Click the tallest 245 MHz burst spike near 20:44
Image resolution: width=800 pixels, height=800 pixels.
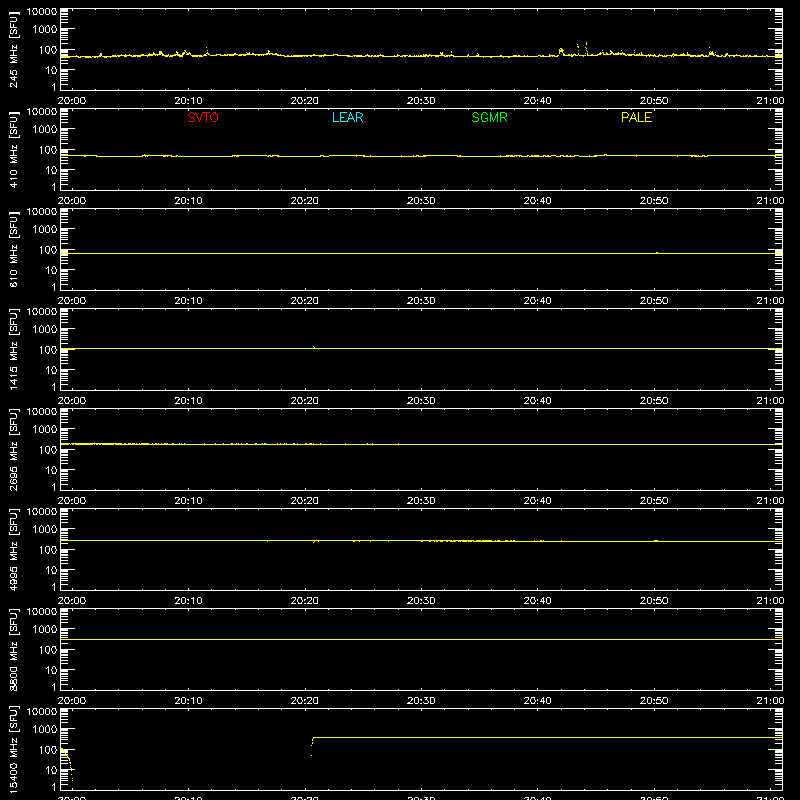pyautogui.click(x=586, y=47)
